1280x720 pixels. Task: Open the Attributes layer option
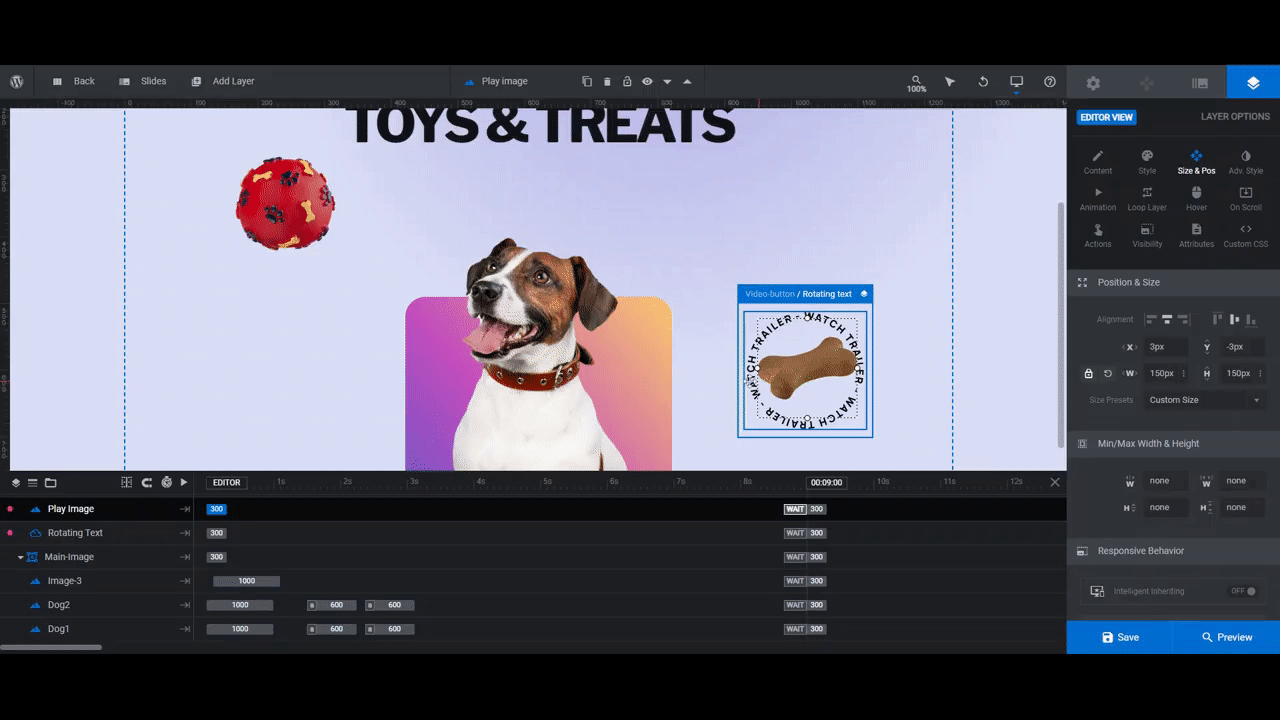[x=1196, y=236]
